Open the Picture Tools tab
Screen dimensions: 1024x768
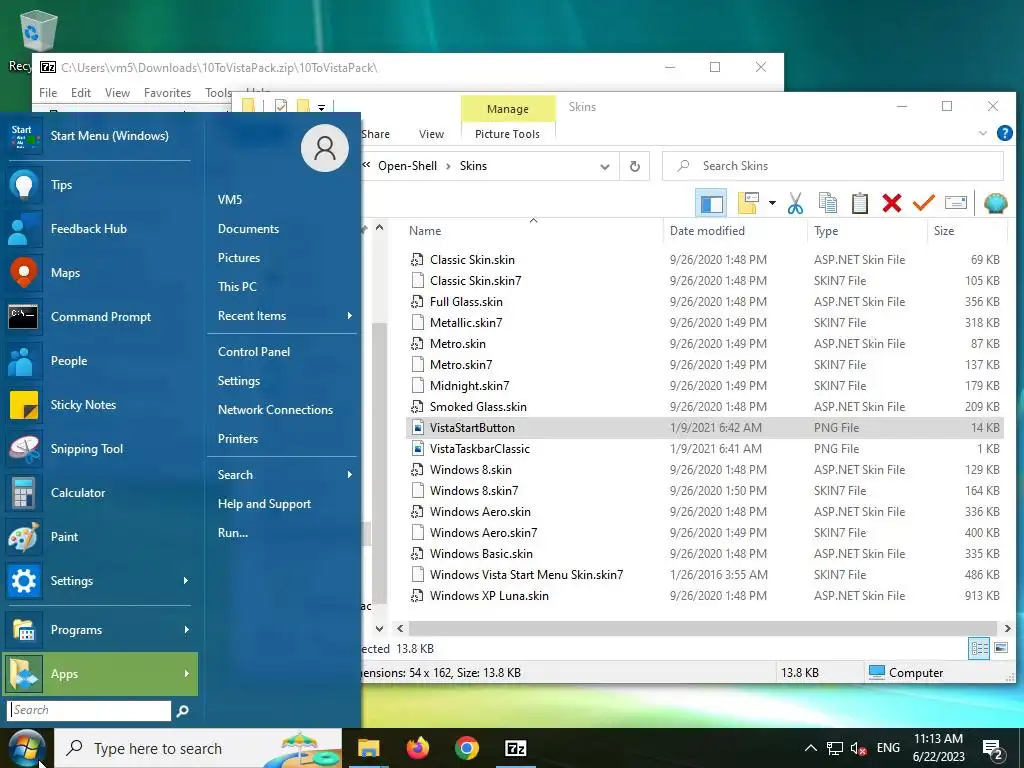coord(507,134)
